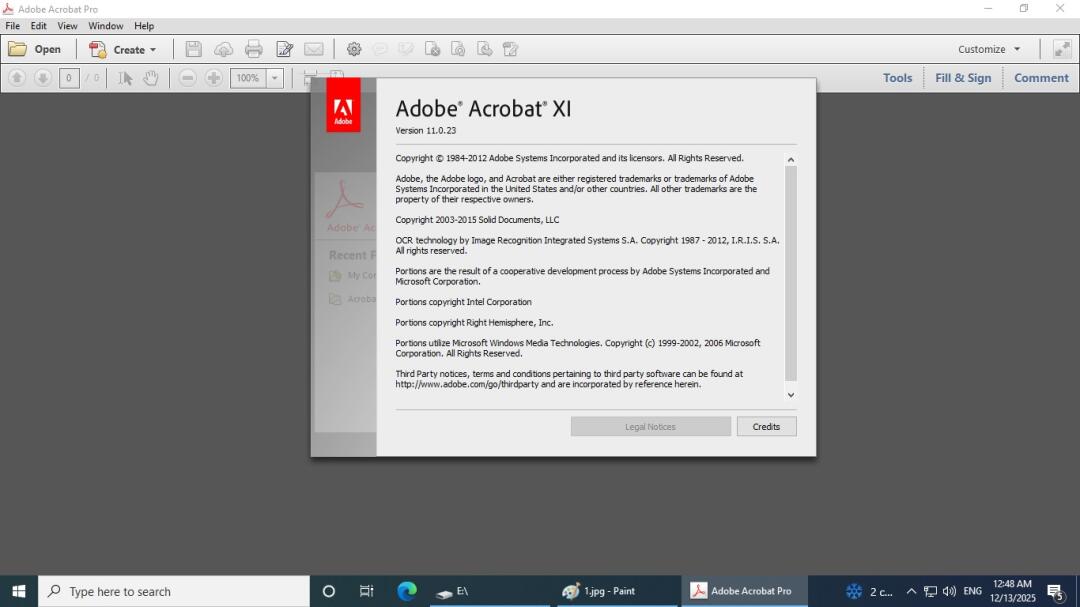Click the red Adobe logo in the dialog
Image resolution: width=1080 pixels, height=607 pixels.
(343, 105)
